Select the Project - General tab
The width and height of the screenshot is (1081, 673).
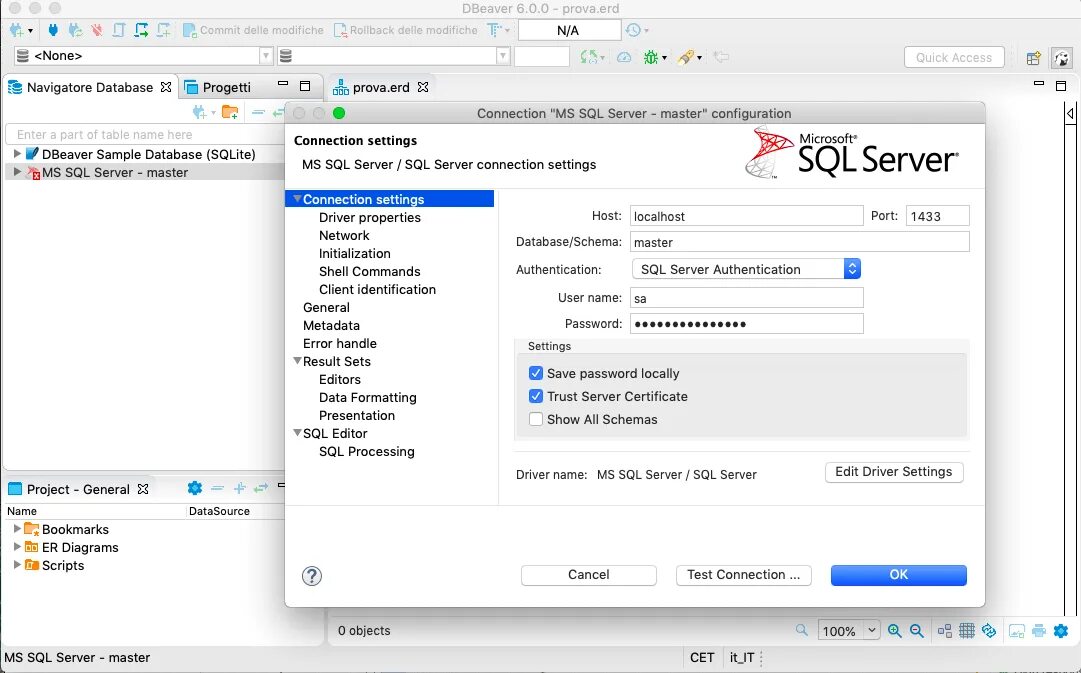click(x=77, y=489)
